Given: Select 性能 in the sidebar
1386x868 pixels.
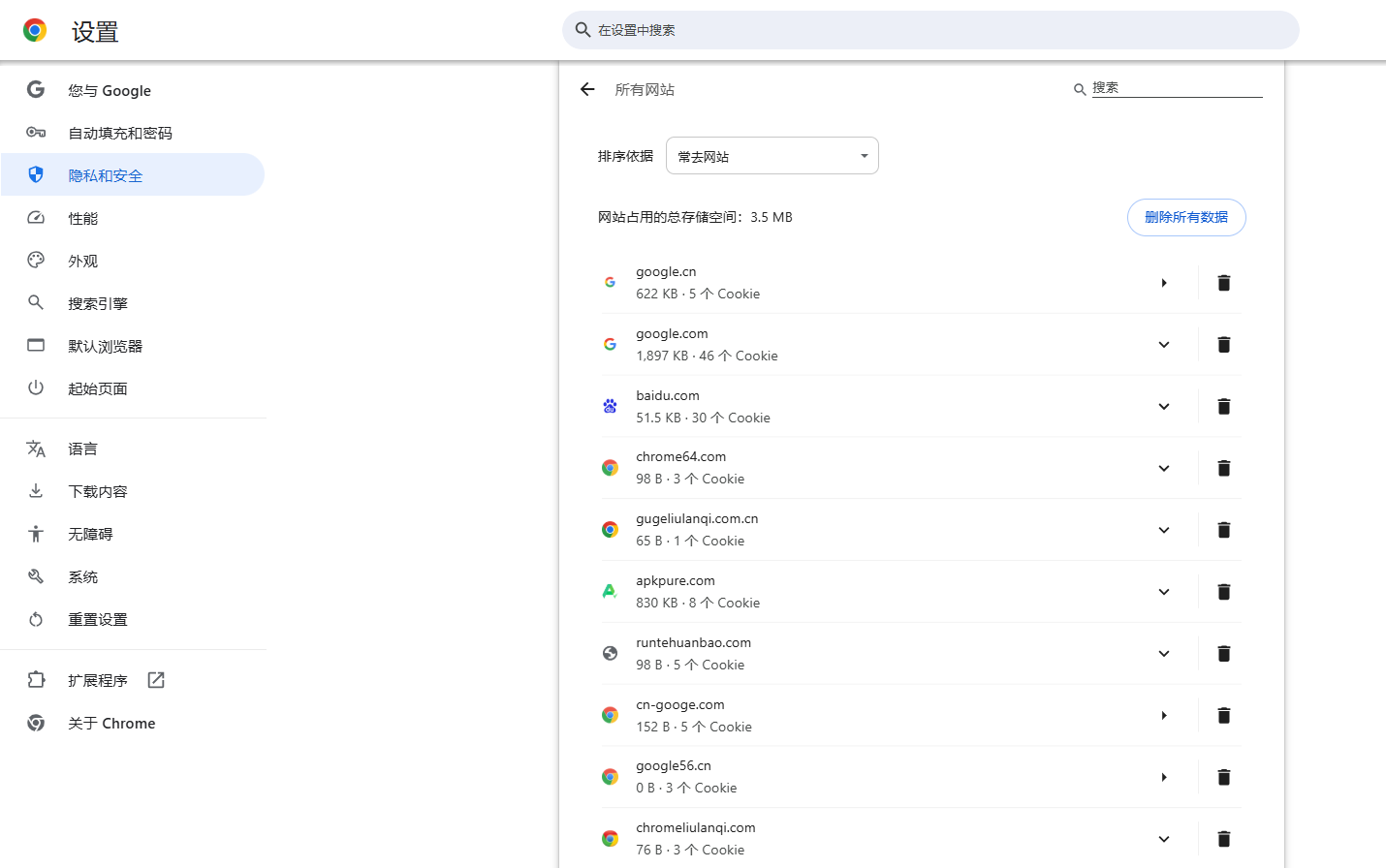Looking at the screenshot, I should pos(133,218).
